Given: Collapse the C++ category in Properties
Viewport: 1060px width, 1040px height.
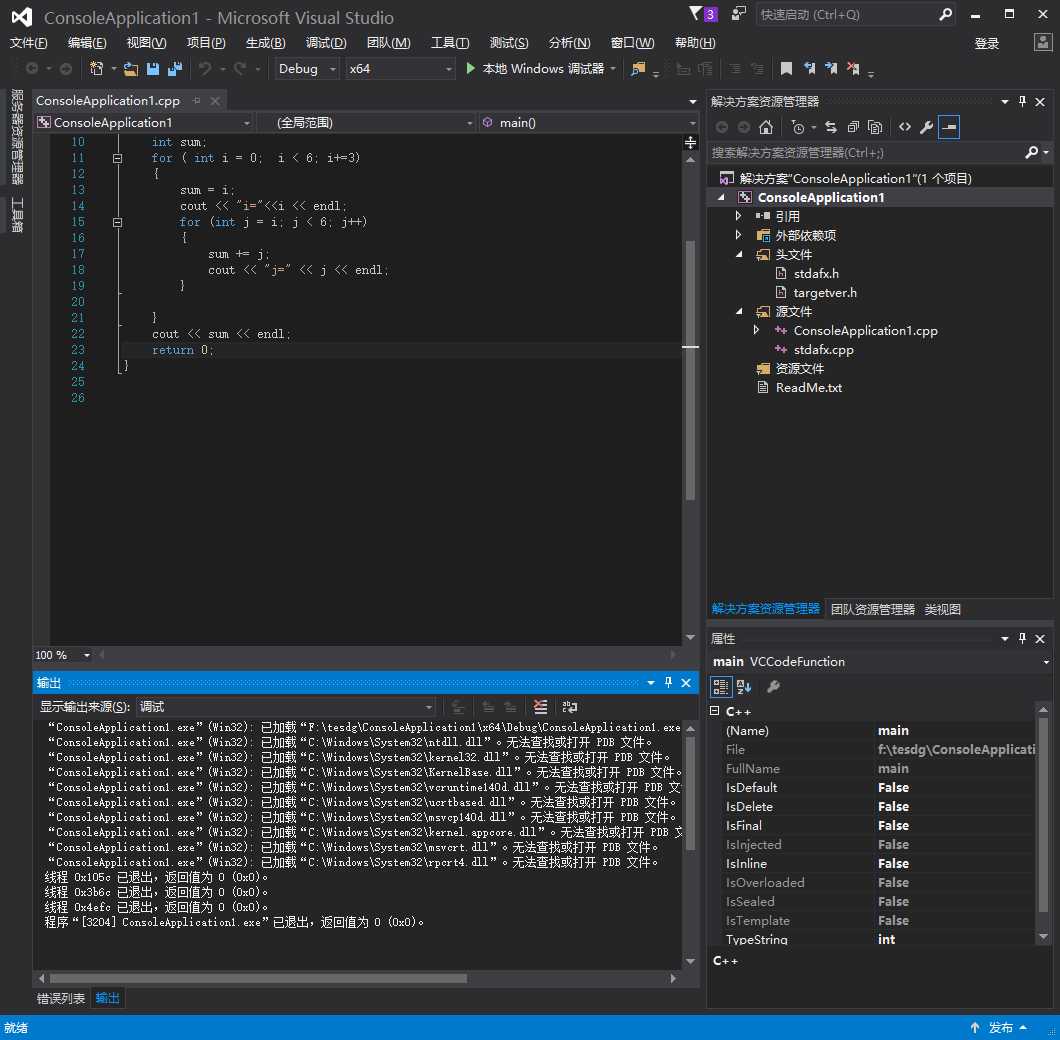Looking at the screenshot, I should coord(715,711).
